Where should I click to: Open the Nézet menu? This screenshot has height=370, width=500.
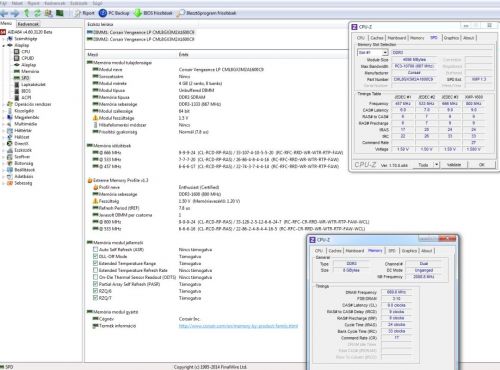tap(17, 3)
